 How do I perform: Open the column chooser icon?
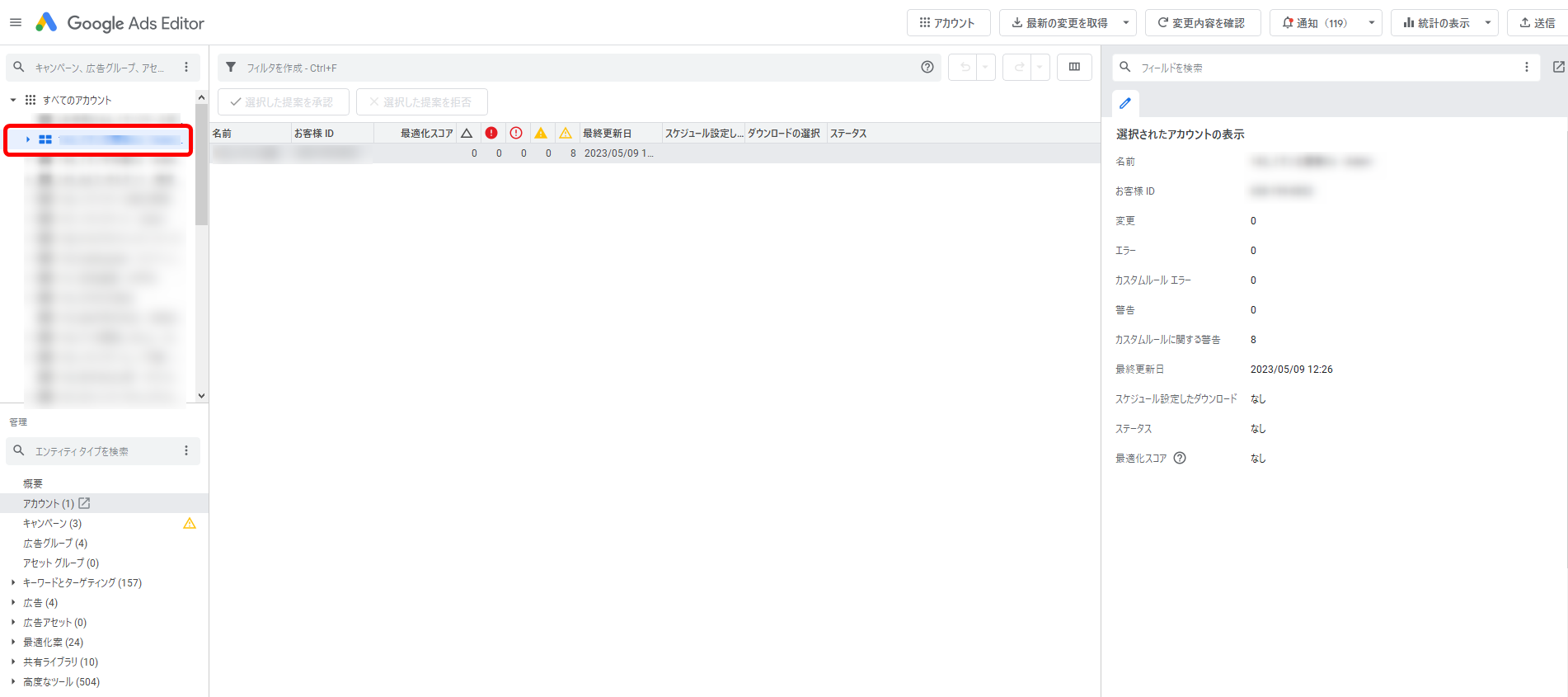pyautogui.click(x=1074, y=68)
